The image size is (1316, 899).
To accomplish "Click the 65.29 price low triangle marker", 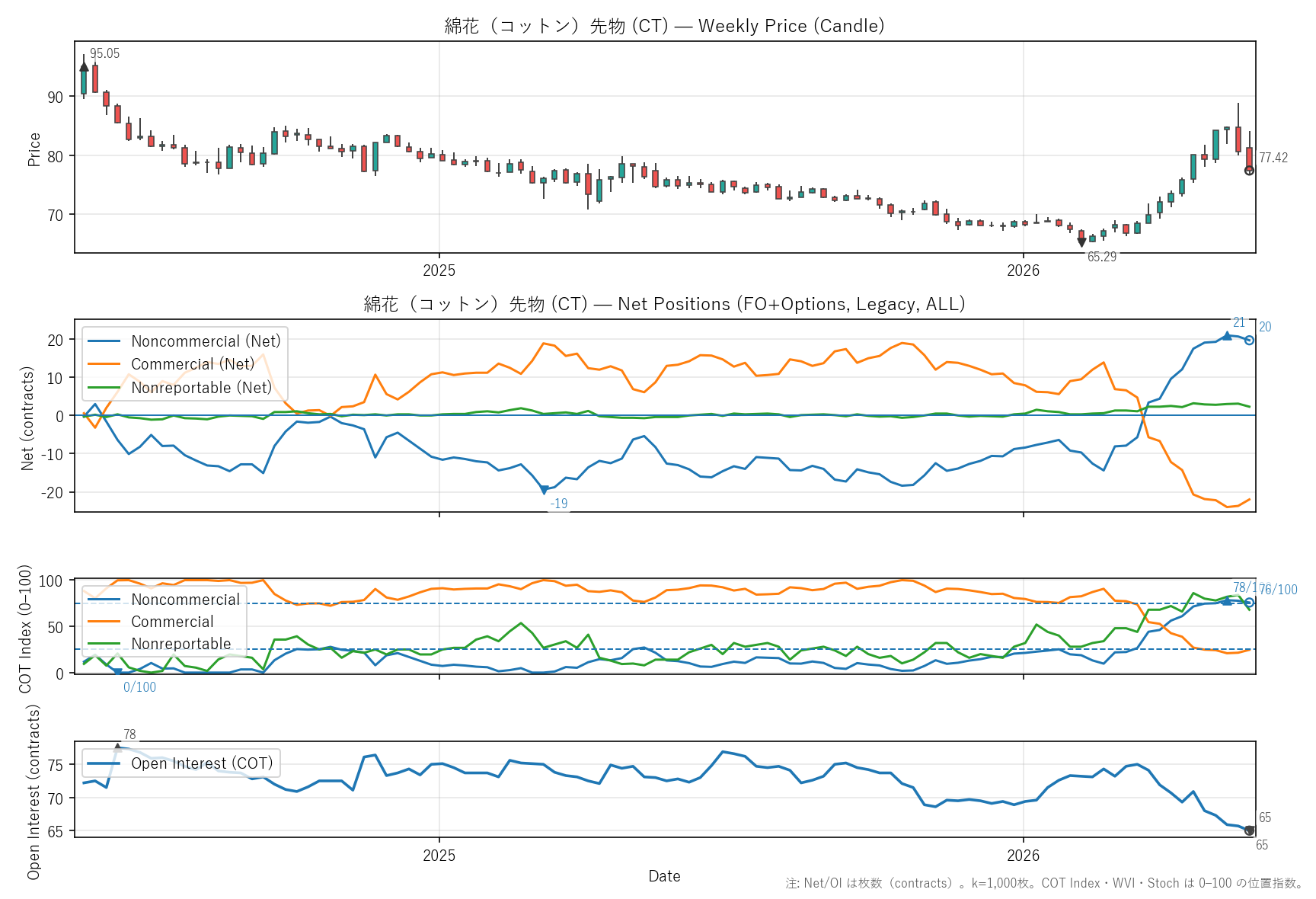I will 1081,242.
